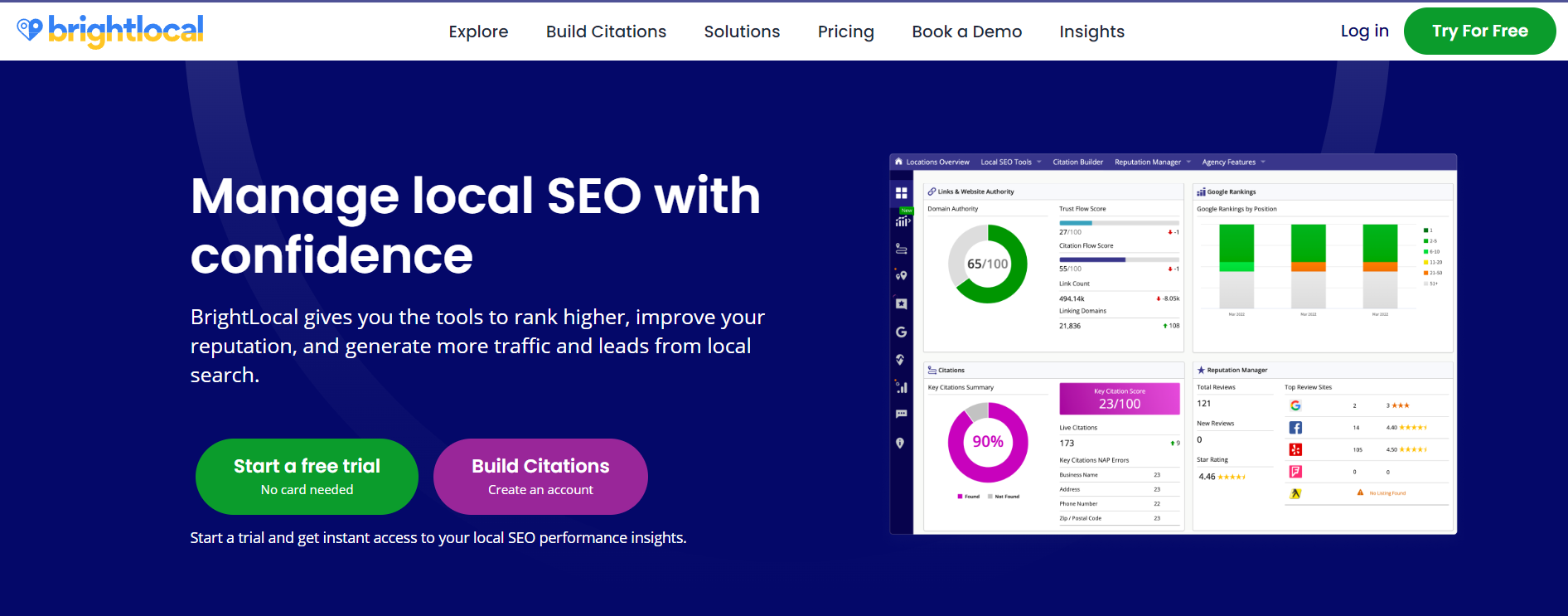
Task: Expand the Reputation Manager dropdown menu
Action: tap(1152, 162)
